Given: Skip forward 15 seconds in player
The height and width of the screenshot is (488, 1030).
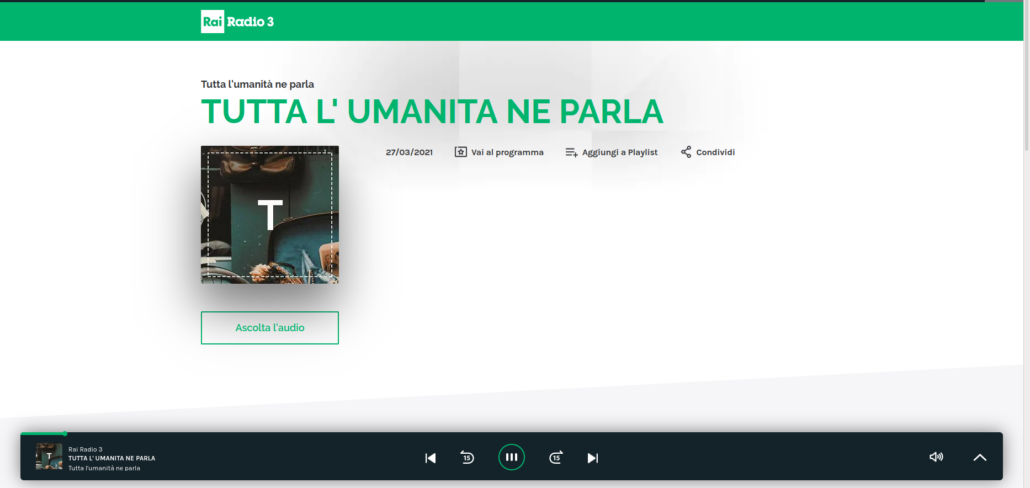Looking at the screenshot, I should (x=556, y=457).
